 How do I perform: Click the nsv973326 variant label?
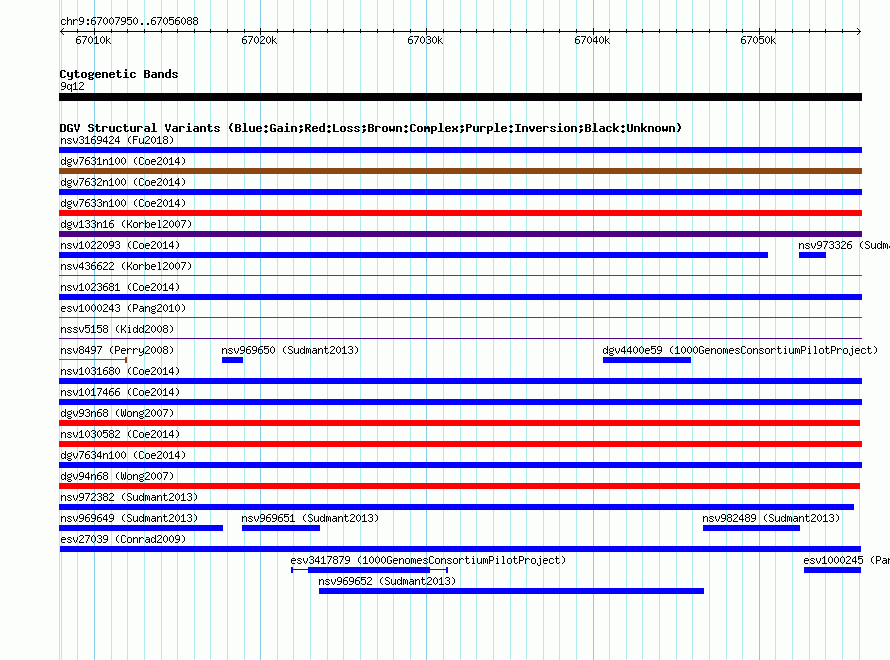pyautogui.click(x=843, y=245)
